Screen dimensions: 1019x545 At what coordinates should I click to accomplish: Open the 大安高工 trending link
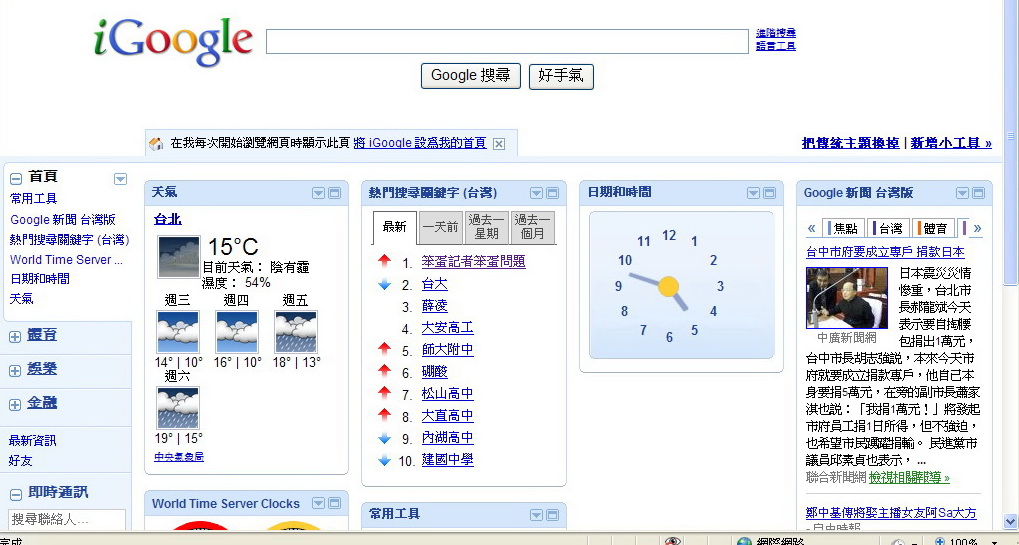(x=447, y=327)
